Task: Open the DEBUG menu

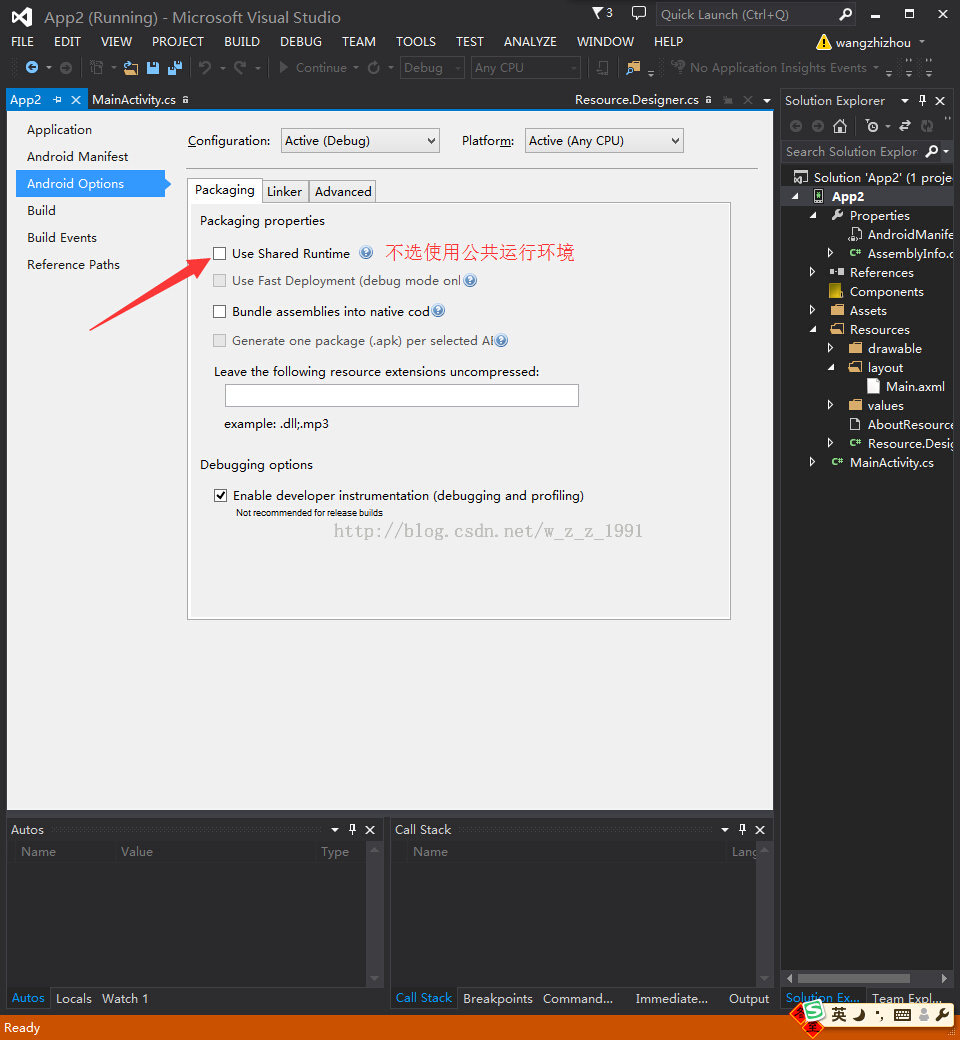Action: 301,41
